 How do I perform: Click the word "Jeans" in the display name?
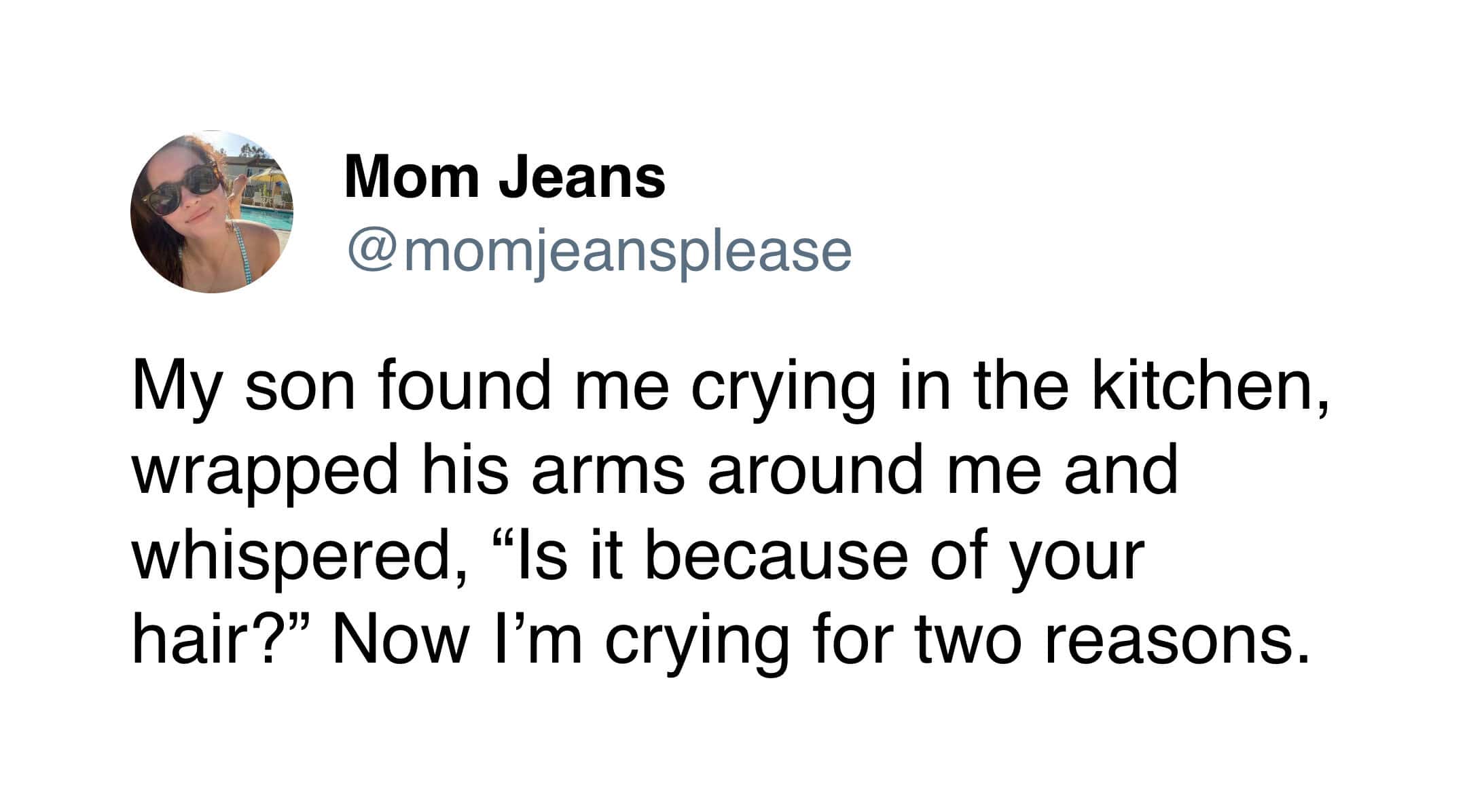pyautogui.click(x=582, y=177)
